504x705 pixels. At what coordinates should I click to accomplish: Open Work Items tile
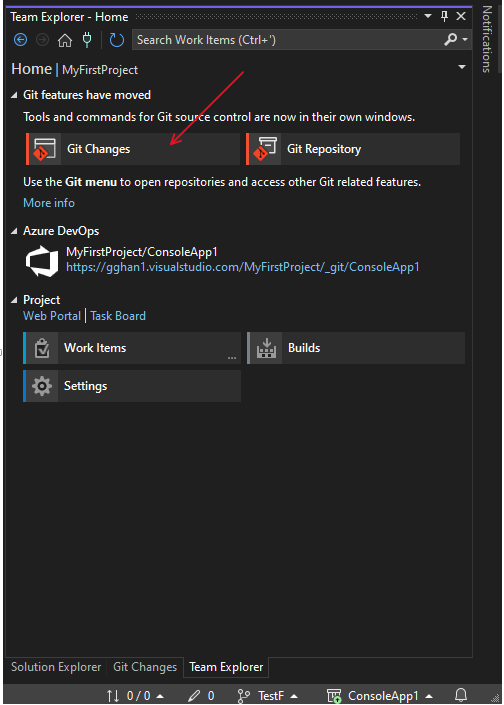pos(132,348)
